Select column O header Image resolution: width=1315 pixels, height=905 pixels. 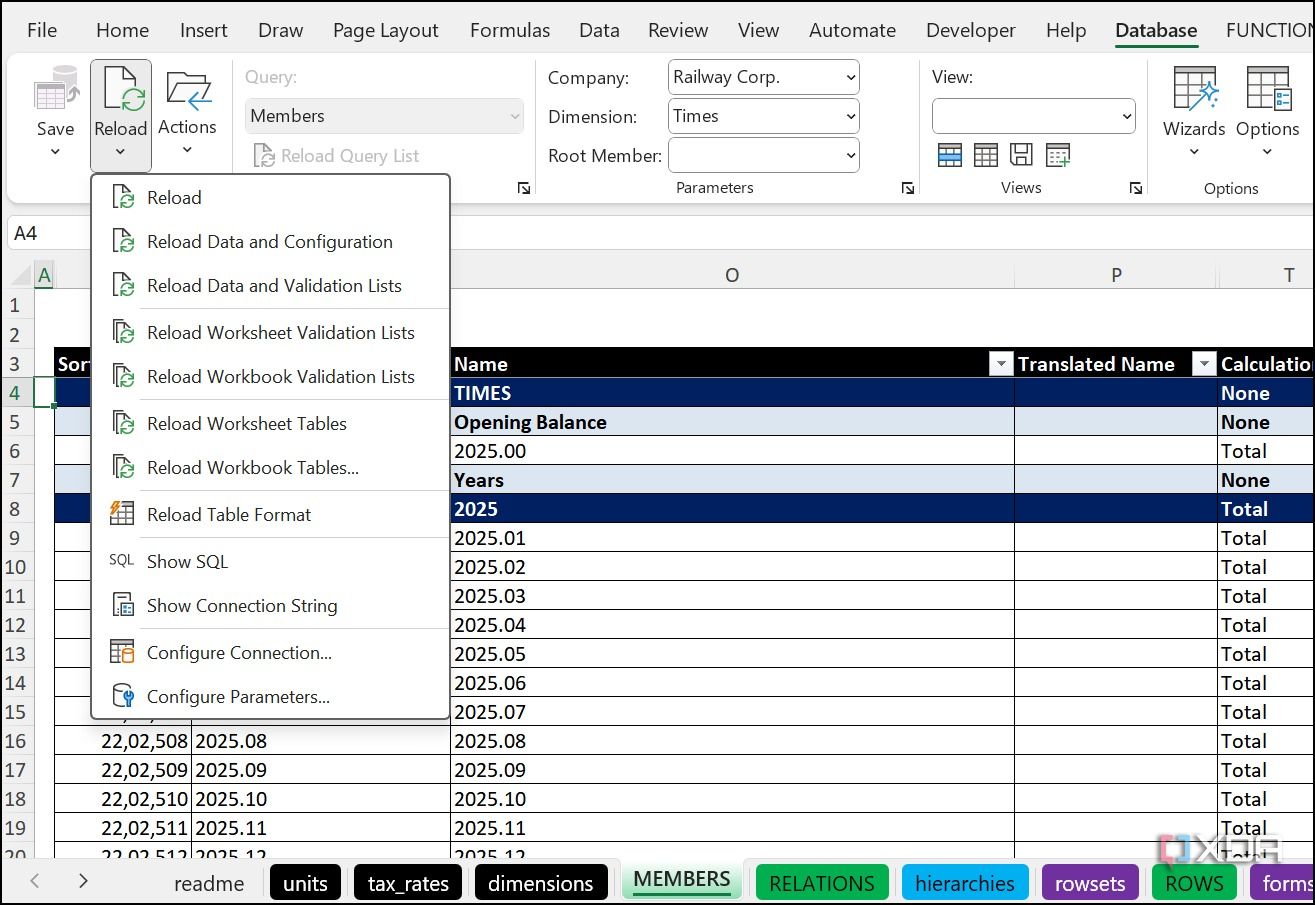click(732, 275)
